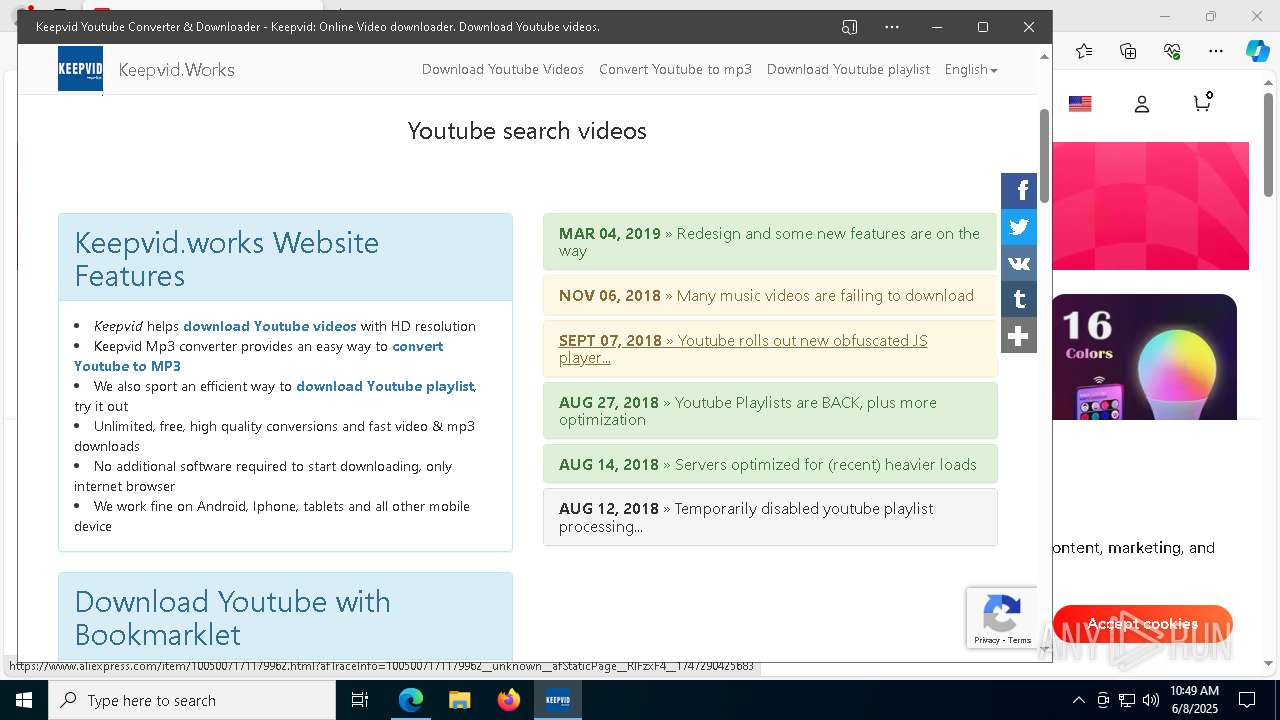Click the Keepvid logo image

(x=80, y=69)
